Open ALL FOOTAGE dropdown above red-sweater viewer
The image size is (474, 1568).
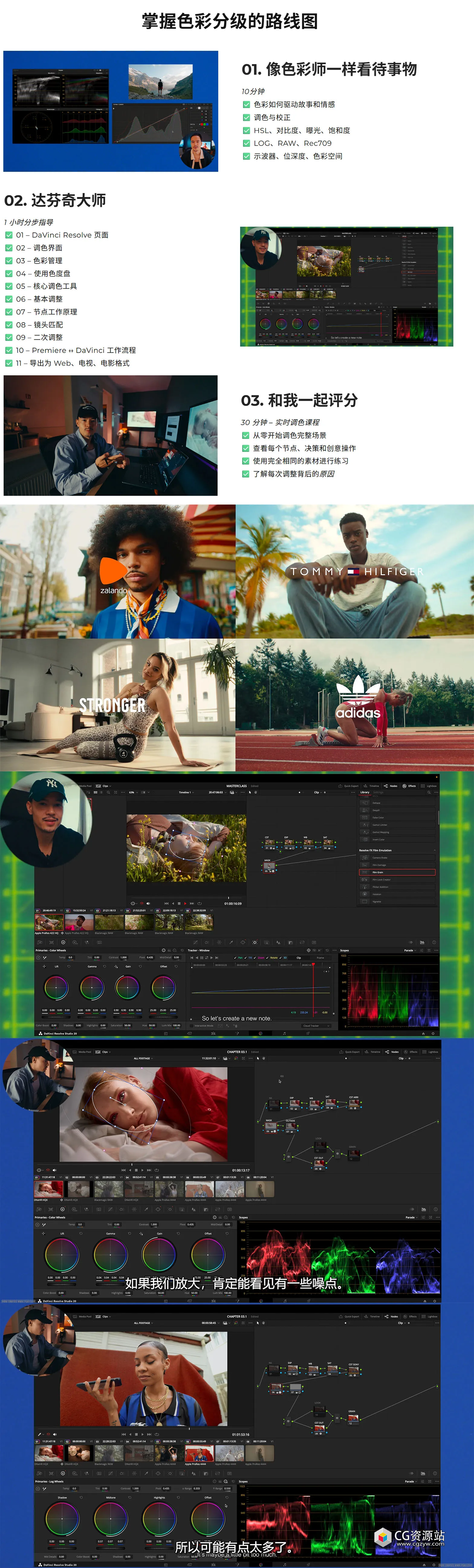point(144,1059)
